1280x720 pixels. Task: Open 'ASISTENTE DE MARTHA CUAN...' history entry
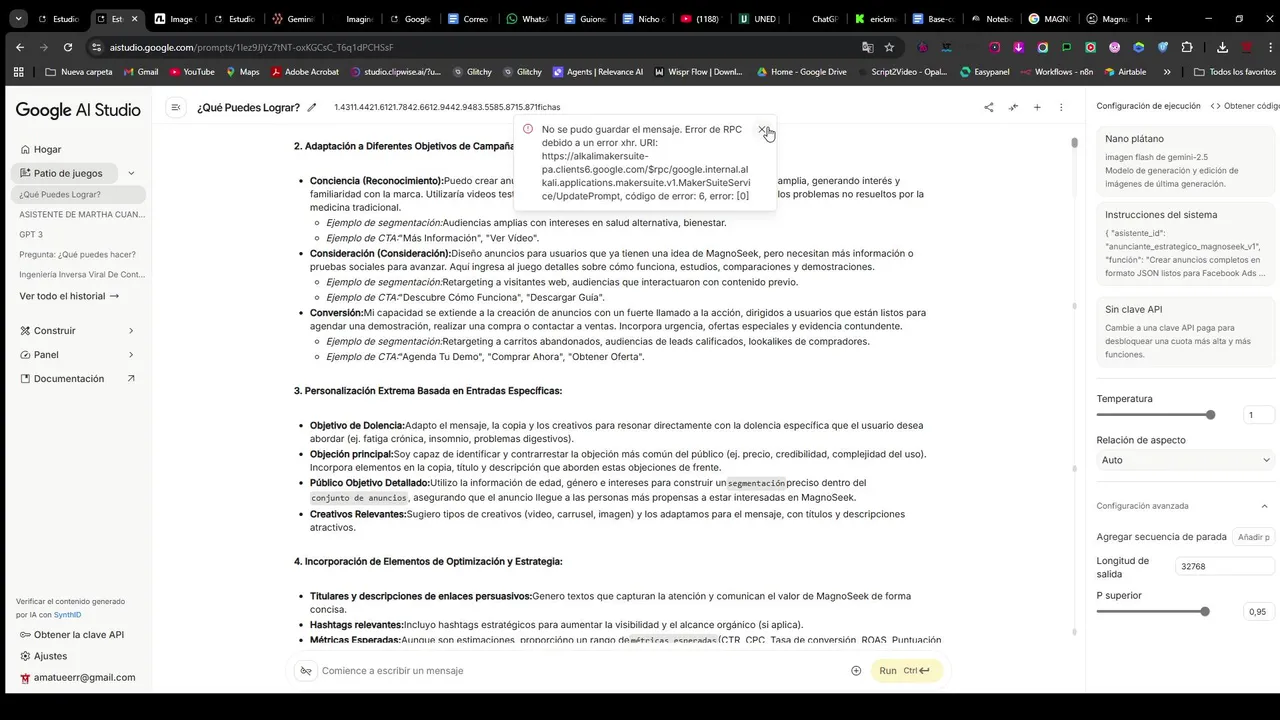point(82,214)
